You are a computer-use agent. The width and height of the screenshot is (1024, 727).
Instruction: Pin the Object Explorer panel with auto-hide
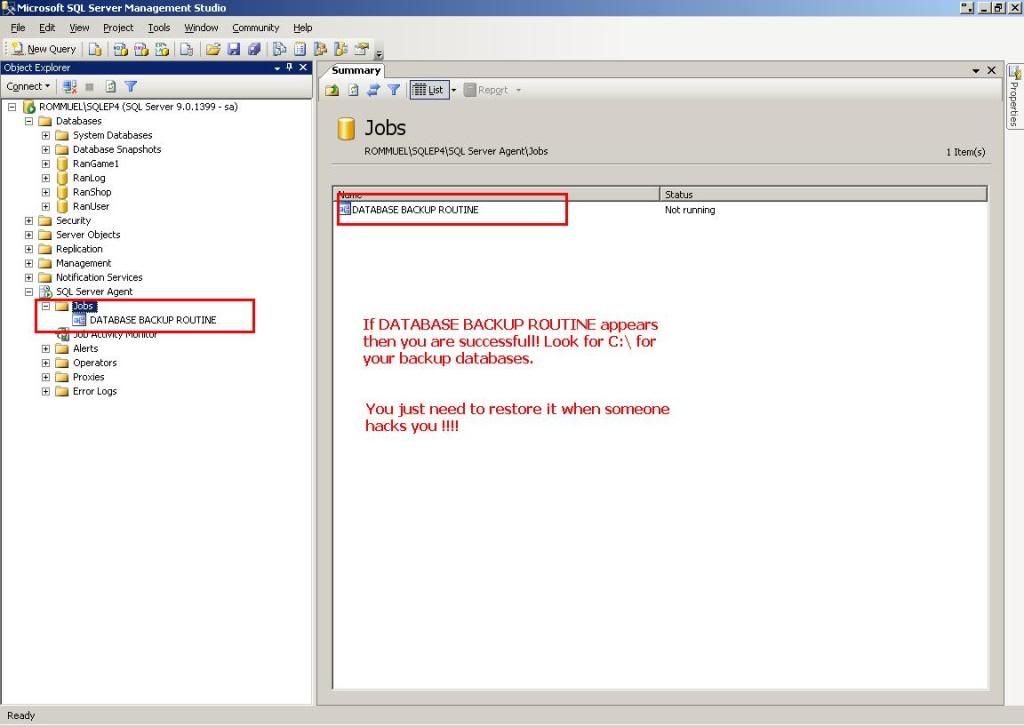(x=289, y=68)
